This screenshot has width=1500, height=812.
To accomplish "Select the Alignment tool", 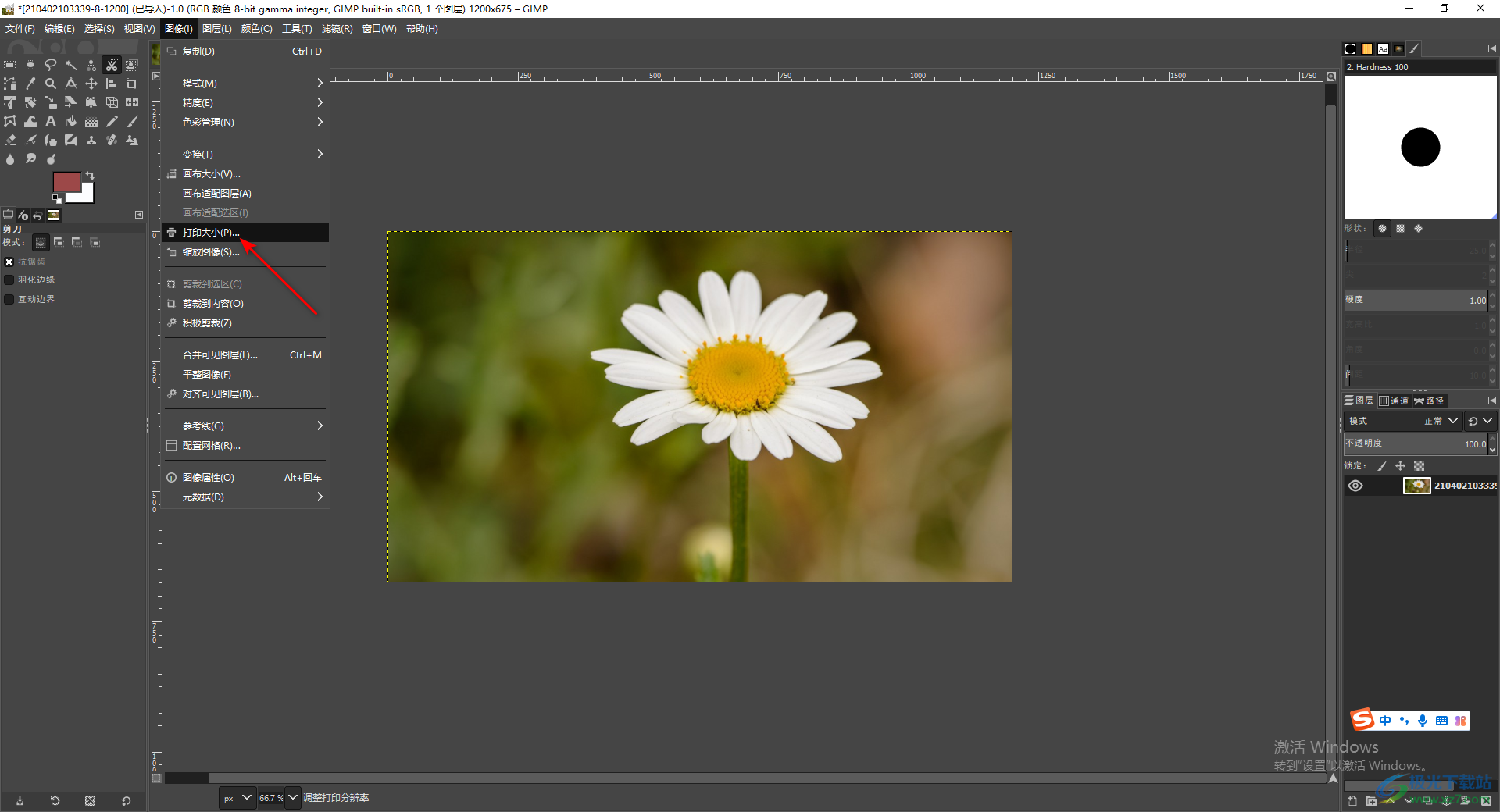I will [112, 84].
